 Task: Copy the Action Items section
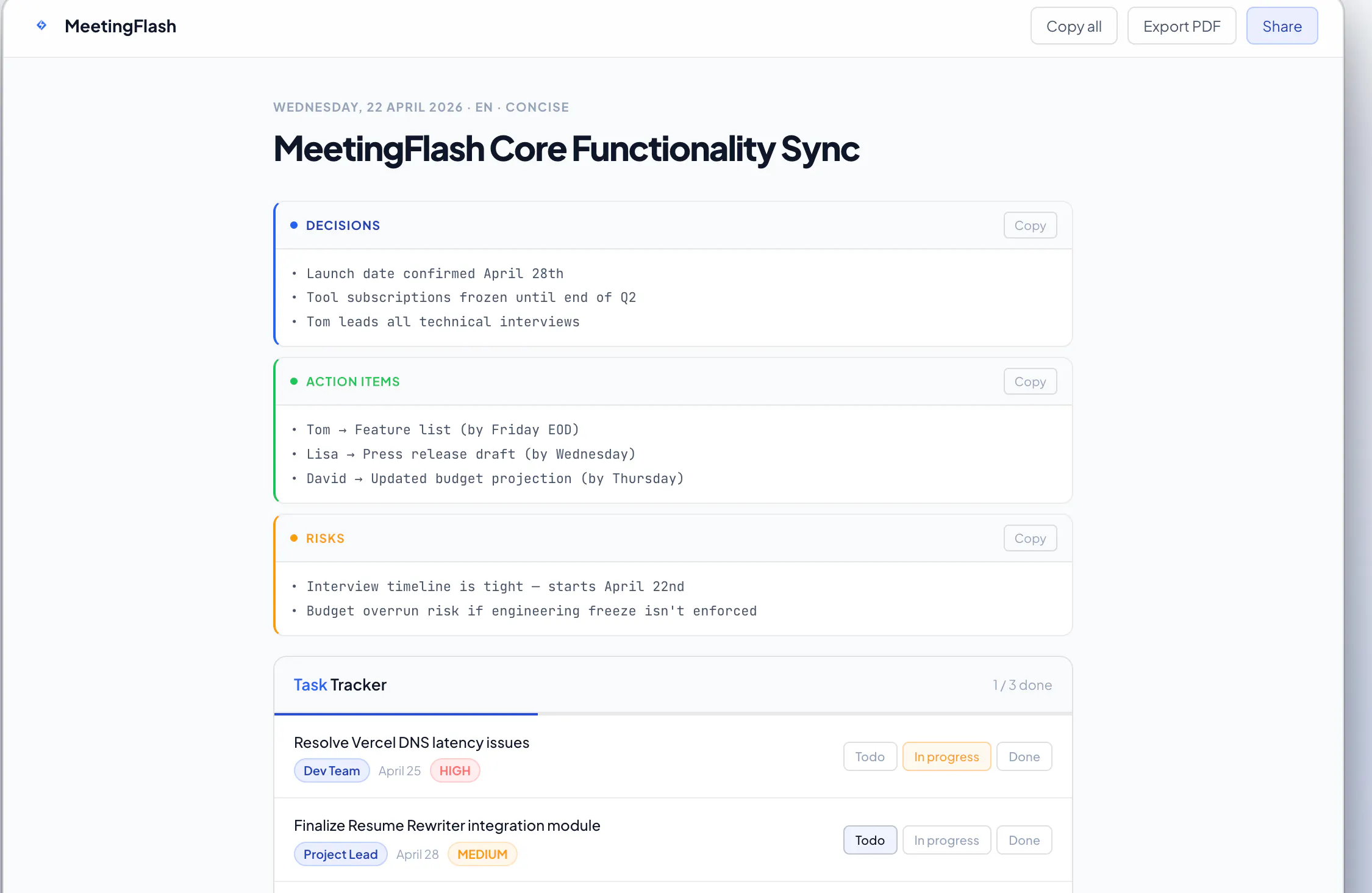(1030, 382)
